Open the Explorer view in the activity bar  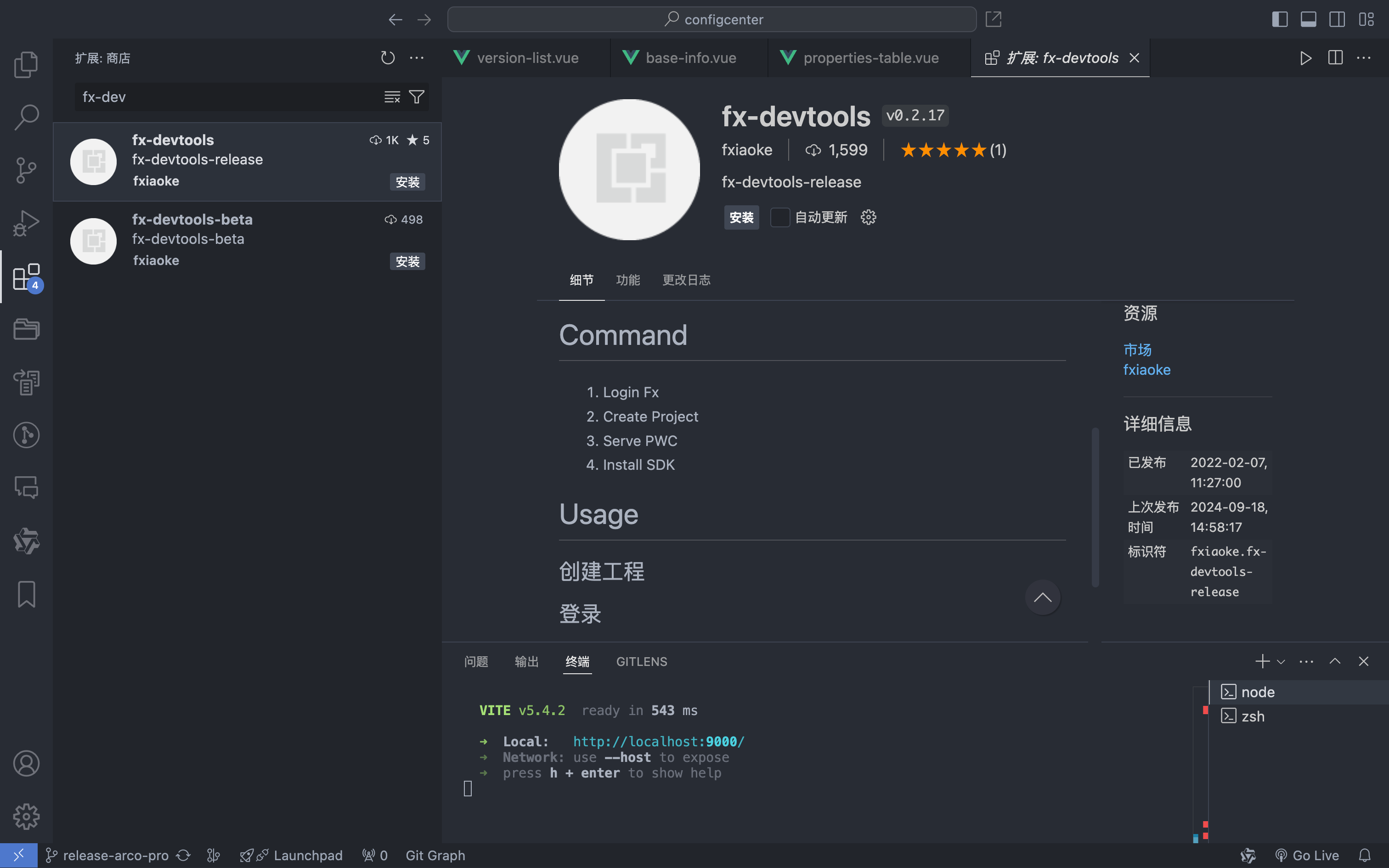pos(26,64)
